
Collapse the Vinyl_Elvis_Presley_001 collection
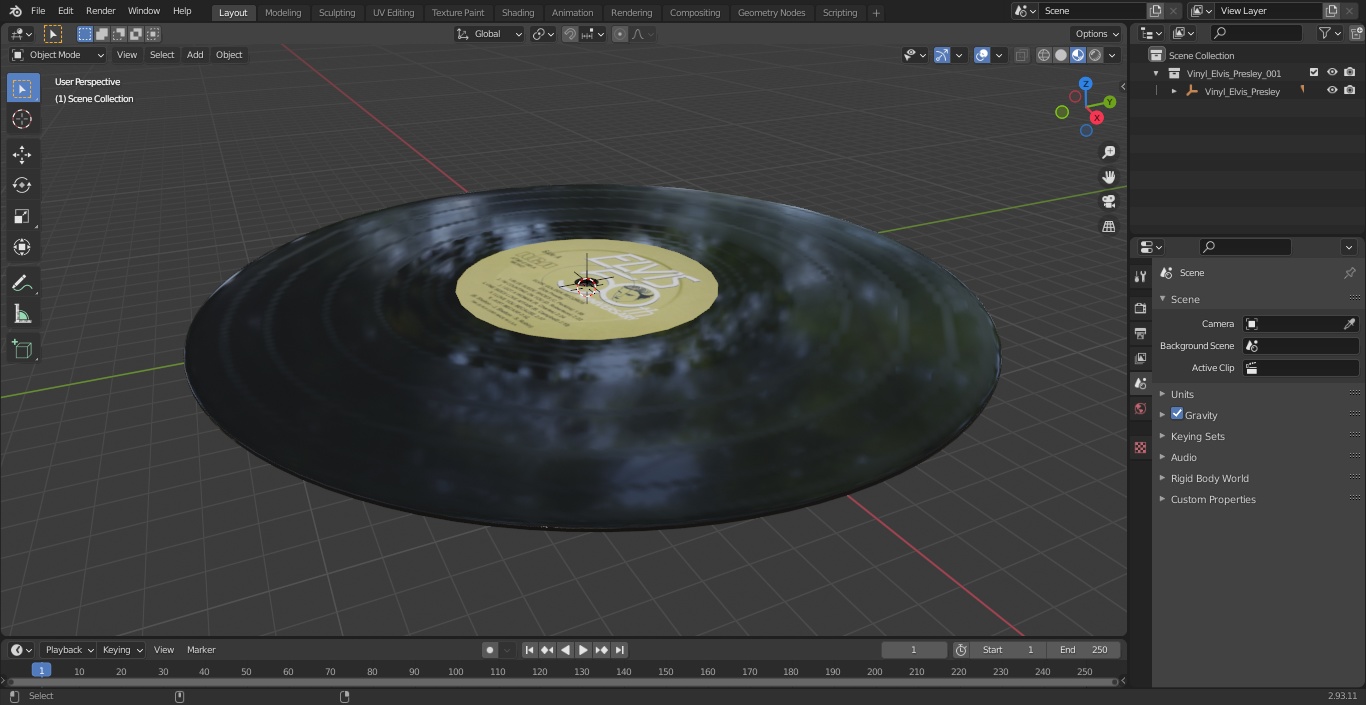click(1156, 73)
